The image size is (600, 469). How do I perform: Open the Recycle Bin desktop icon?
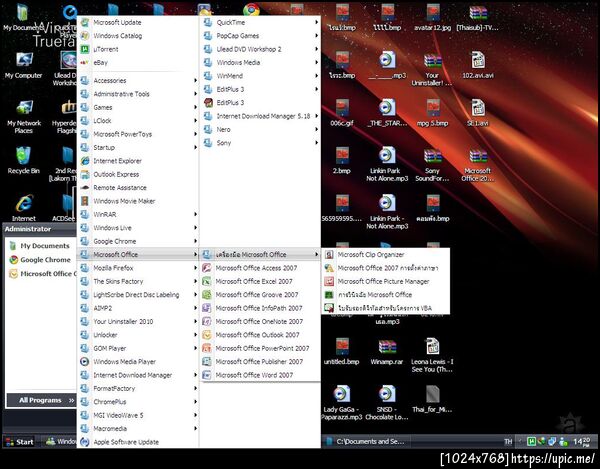pyautogui.click(x=24, y=160)
